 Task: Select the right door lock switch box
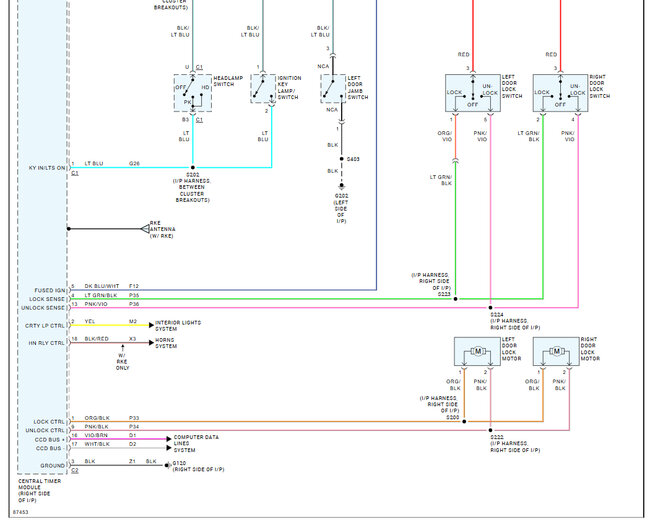[560, 93]
